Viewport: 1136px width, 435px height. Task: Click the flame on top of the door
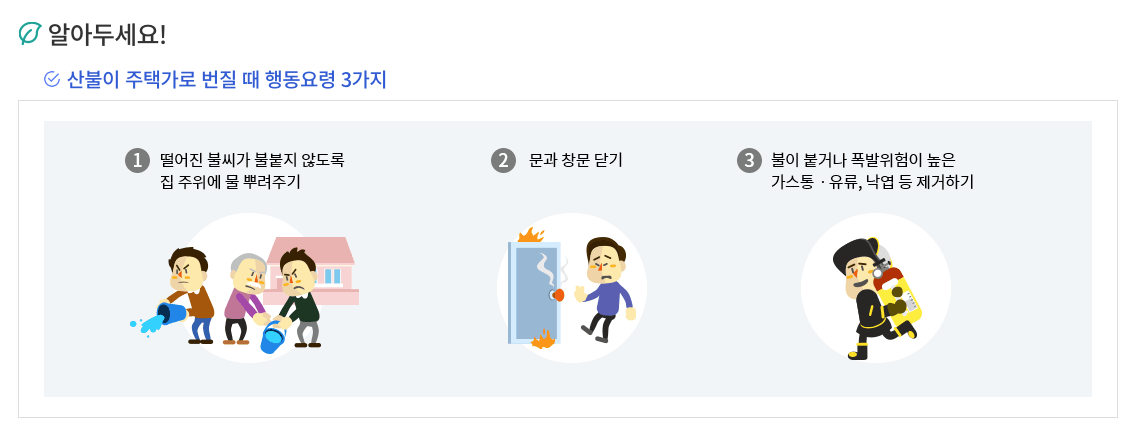(530, 235)
